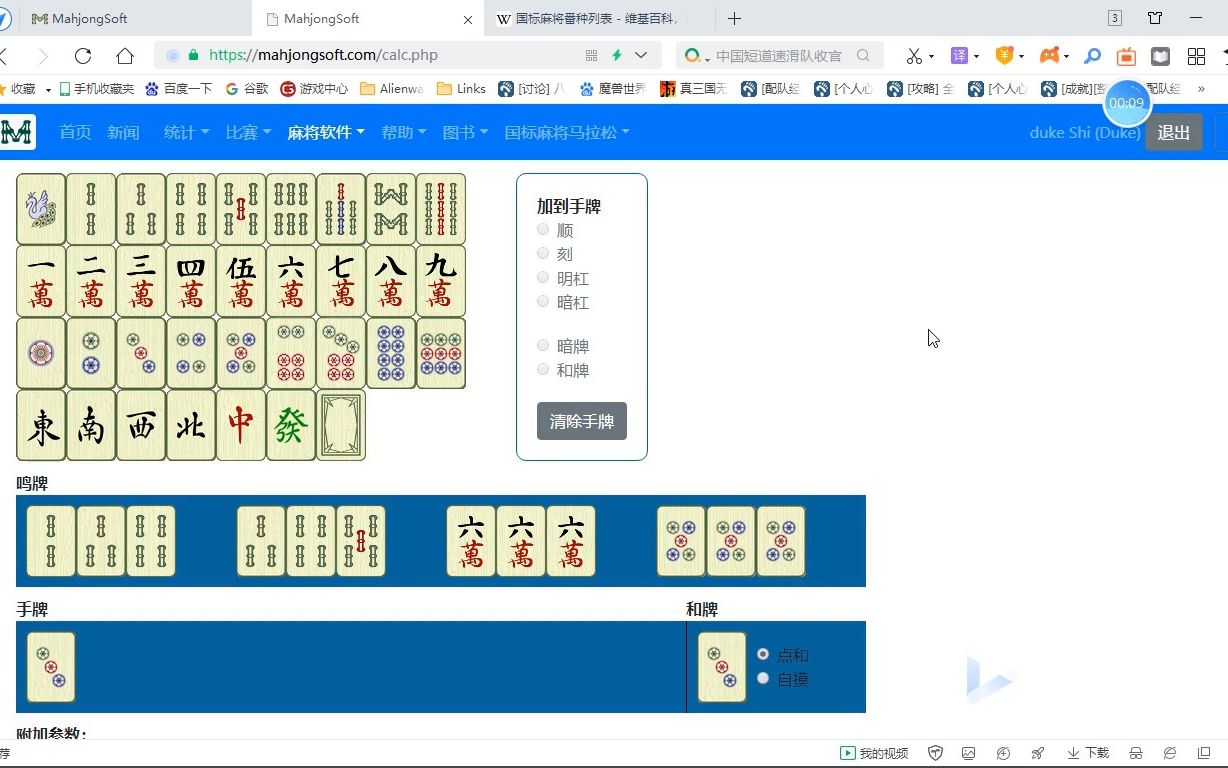Switch to first MahjongSoft tab

click(125, 18)
